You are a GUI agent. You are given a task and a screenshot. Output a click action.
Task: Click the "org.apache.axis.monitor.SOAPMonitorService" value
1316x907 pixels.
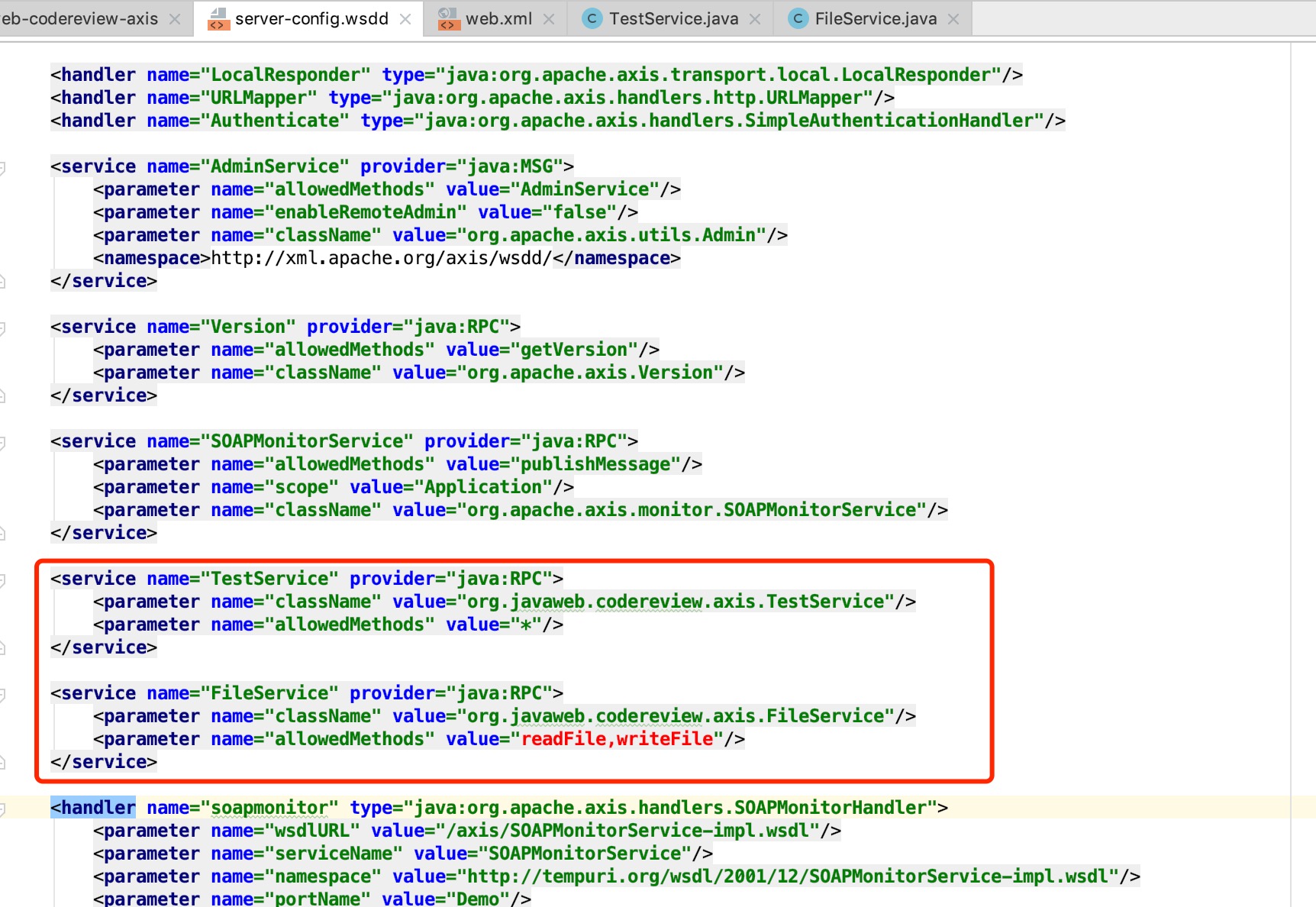coord(692,510)
